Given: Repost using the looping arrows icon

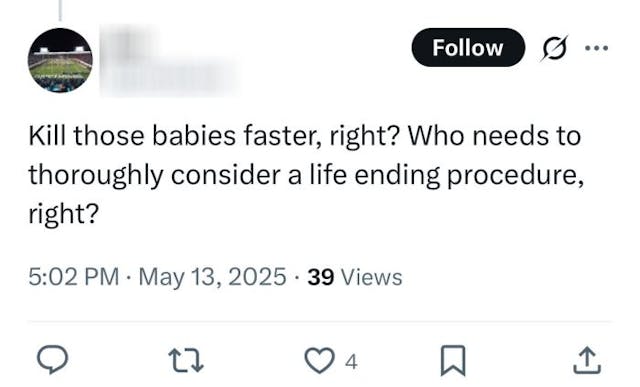Looking at the screenshot, I should (186, 360).
